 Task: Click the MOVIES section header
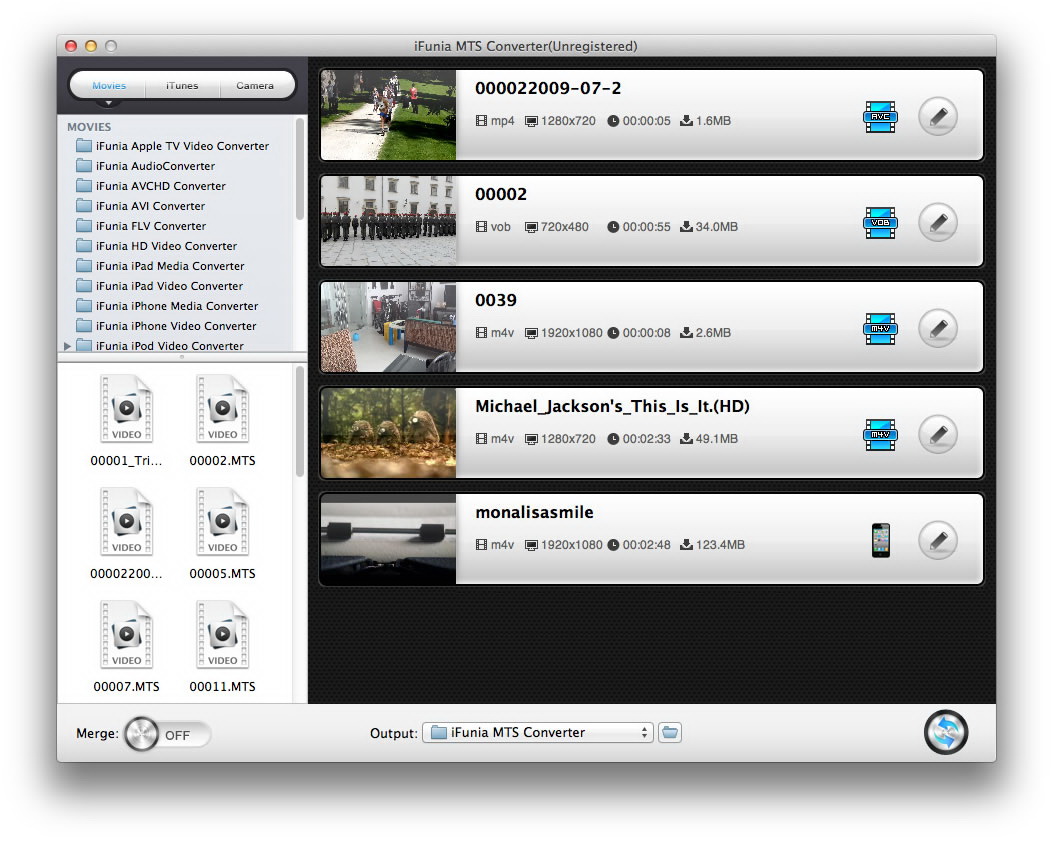89,127
